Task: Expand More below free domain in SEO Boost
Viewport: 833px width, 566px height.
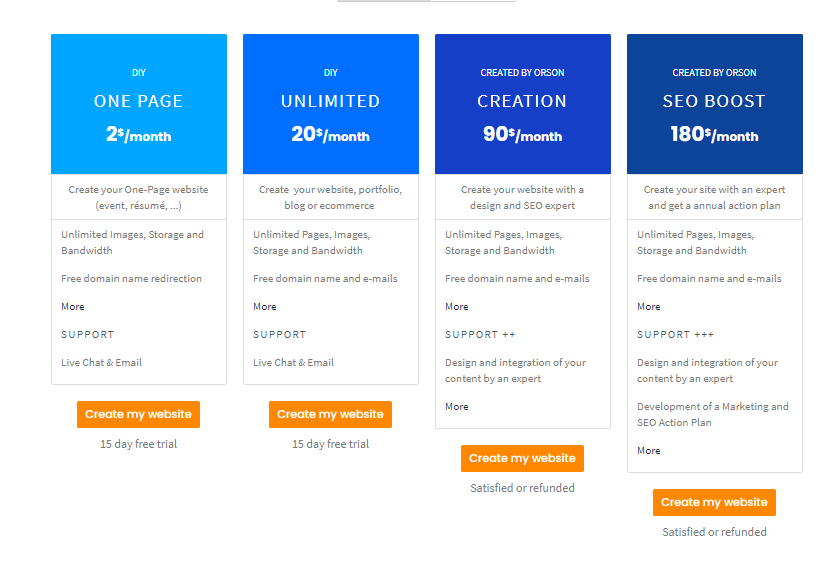Action: click(x=649, y=307)
